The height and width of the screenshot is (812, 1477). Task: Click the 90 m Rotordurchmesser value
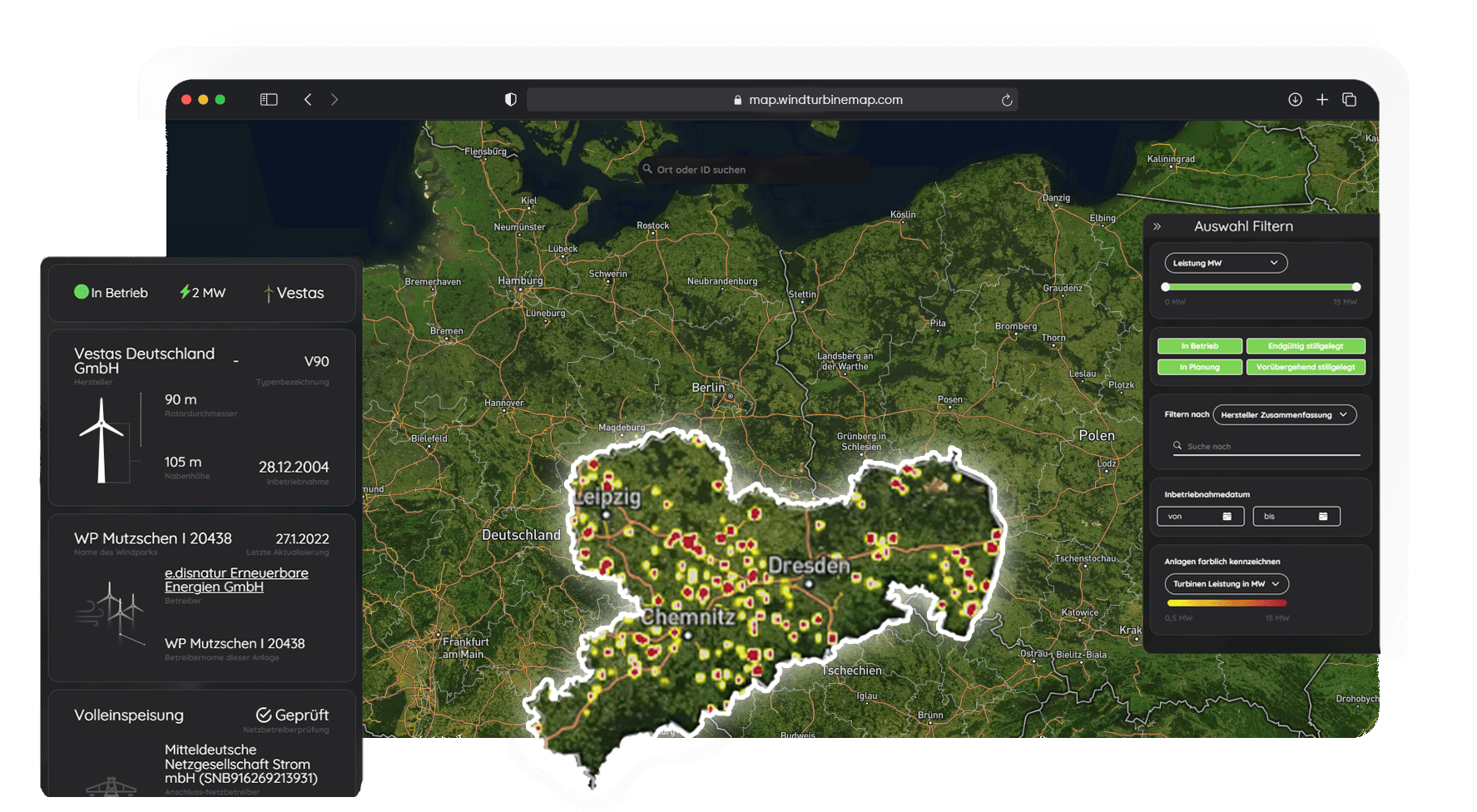181,400
